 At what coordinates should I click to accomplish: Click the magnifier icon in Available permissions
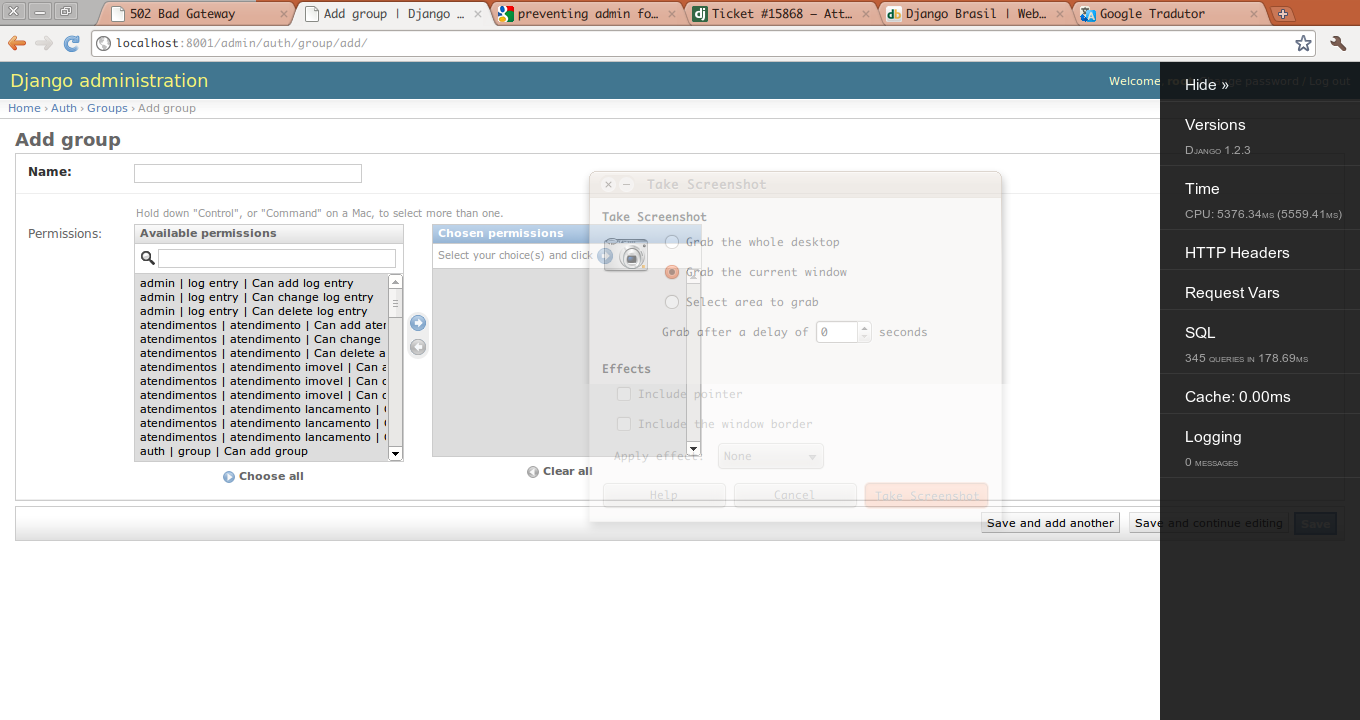pyautogui.click(x=148, y=259)
